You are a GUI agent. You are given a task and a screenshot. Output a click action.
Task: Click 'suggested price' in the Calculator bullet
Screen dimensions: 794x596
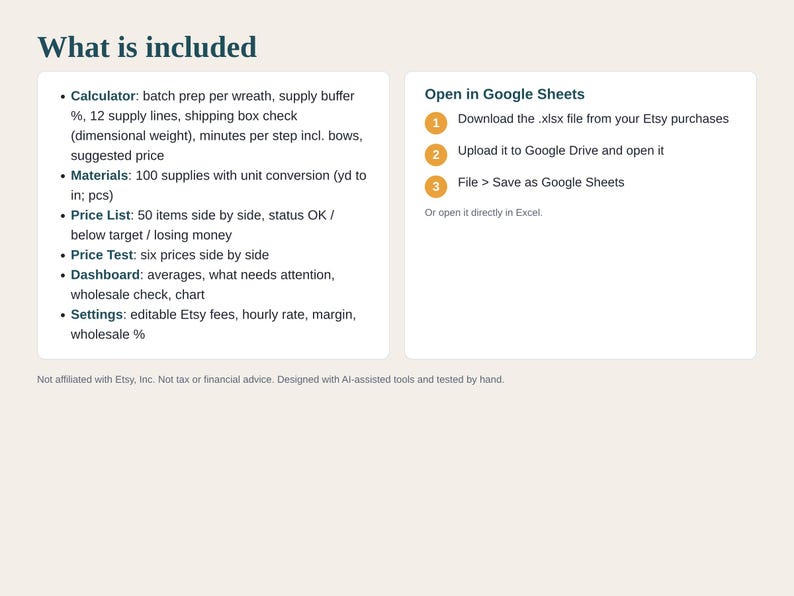[x=117, y=155]
